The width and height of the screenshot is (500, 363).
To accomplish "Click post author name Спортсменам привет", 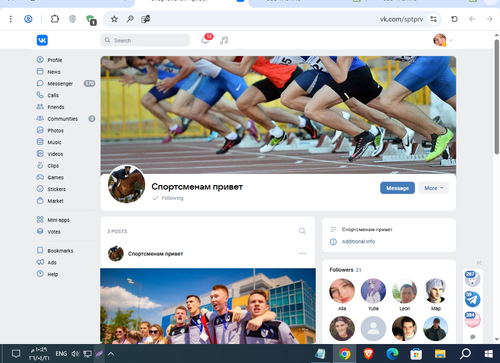I will pyautogui.click(x=156, y=254).
